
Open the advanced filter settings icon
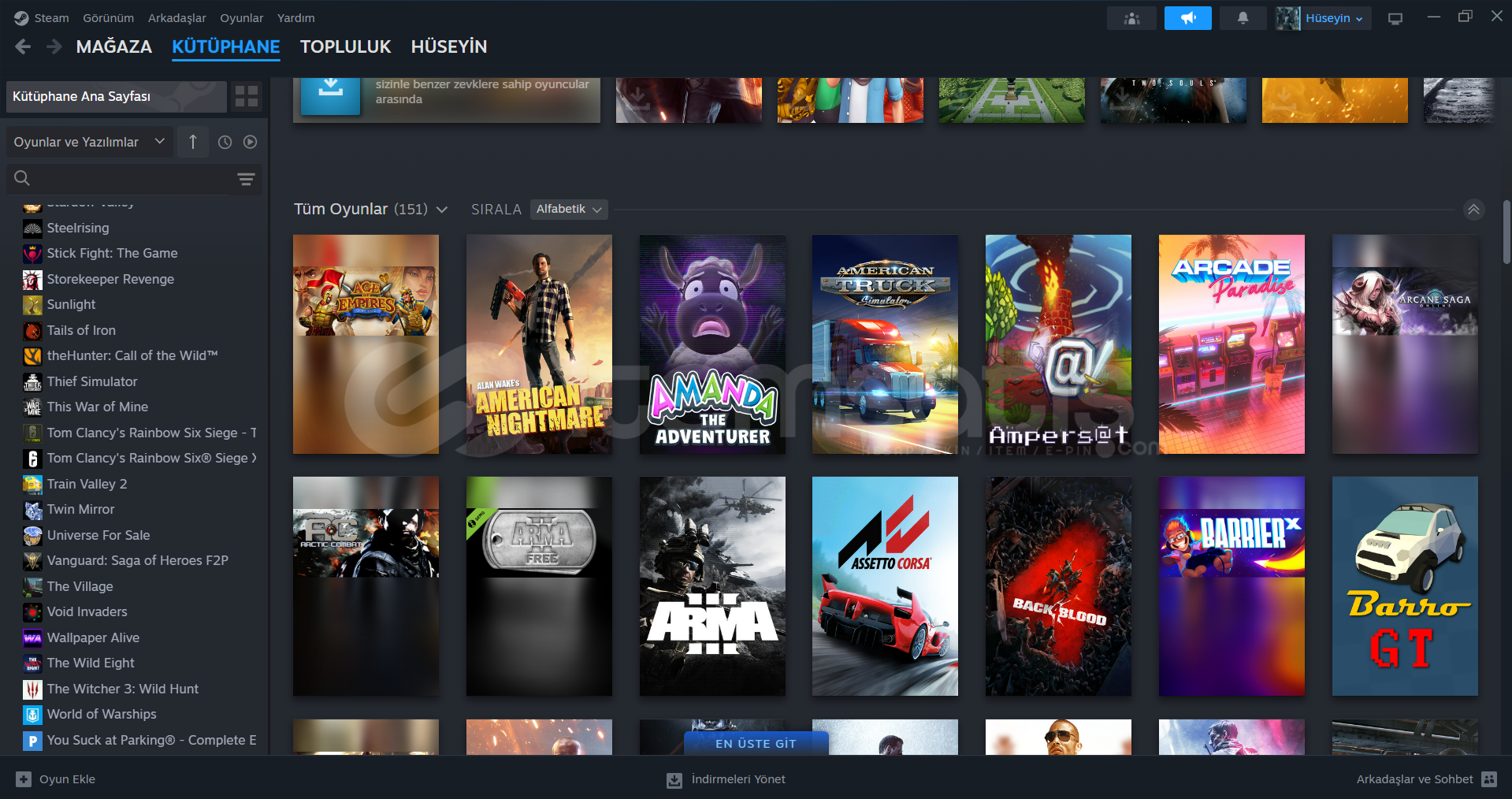[x=246, y=179]
